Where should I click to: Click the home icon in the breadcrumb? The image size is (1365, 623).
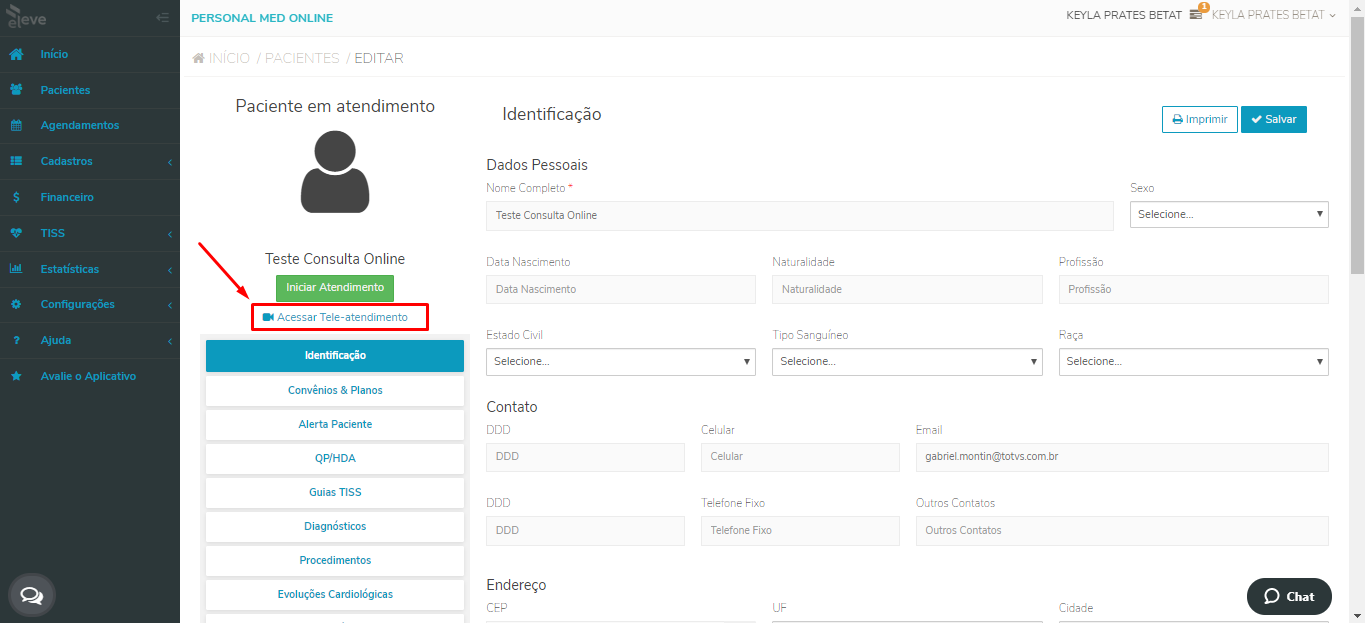coord(199,58)
